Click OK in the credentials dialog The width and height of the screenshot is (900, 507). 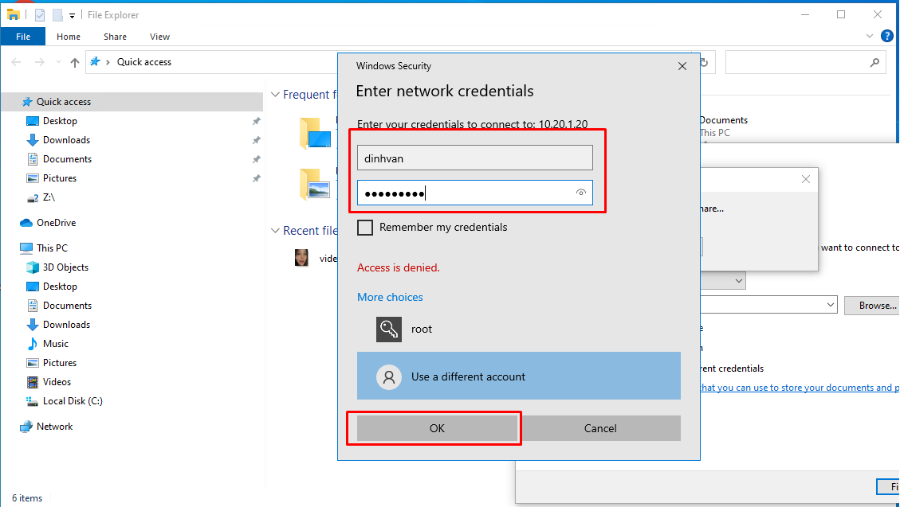click(437, 428)
